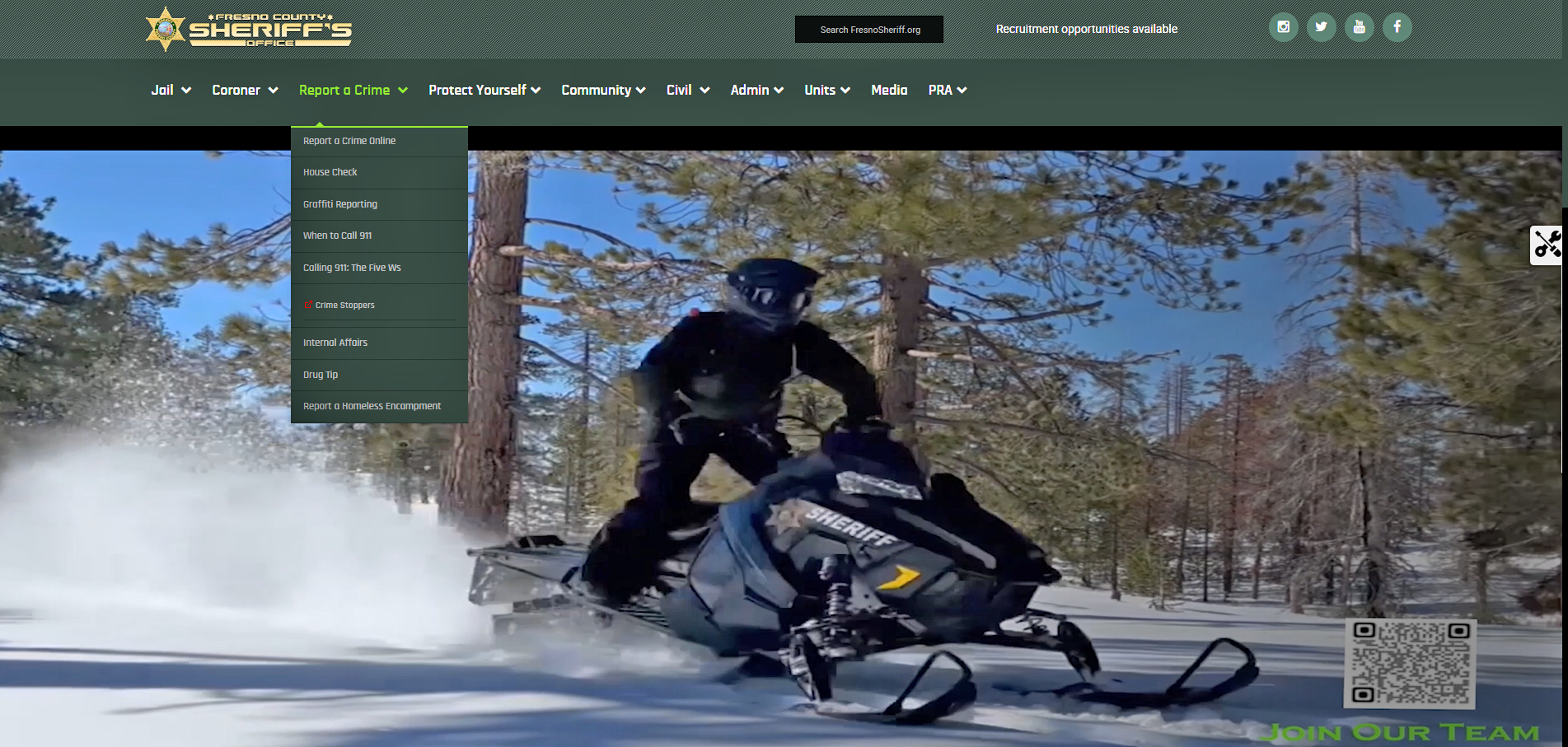Click the red Crime Stoppers icon
1568x747 pixels.
coord(308,305)
